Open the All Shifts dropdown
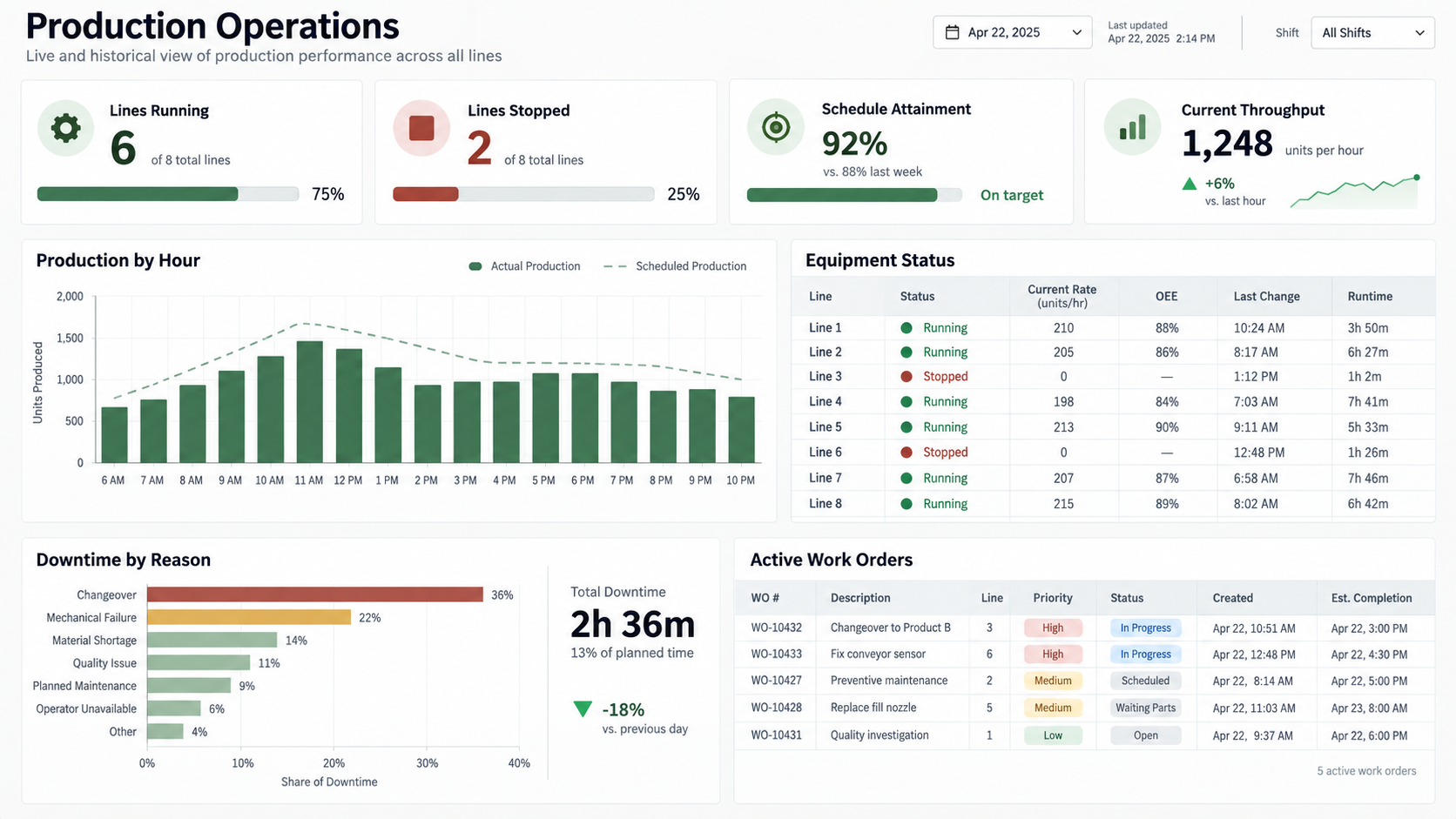 point(1372,32)
